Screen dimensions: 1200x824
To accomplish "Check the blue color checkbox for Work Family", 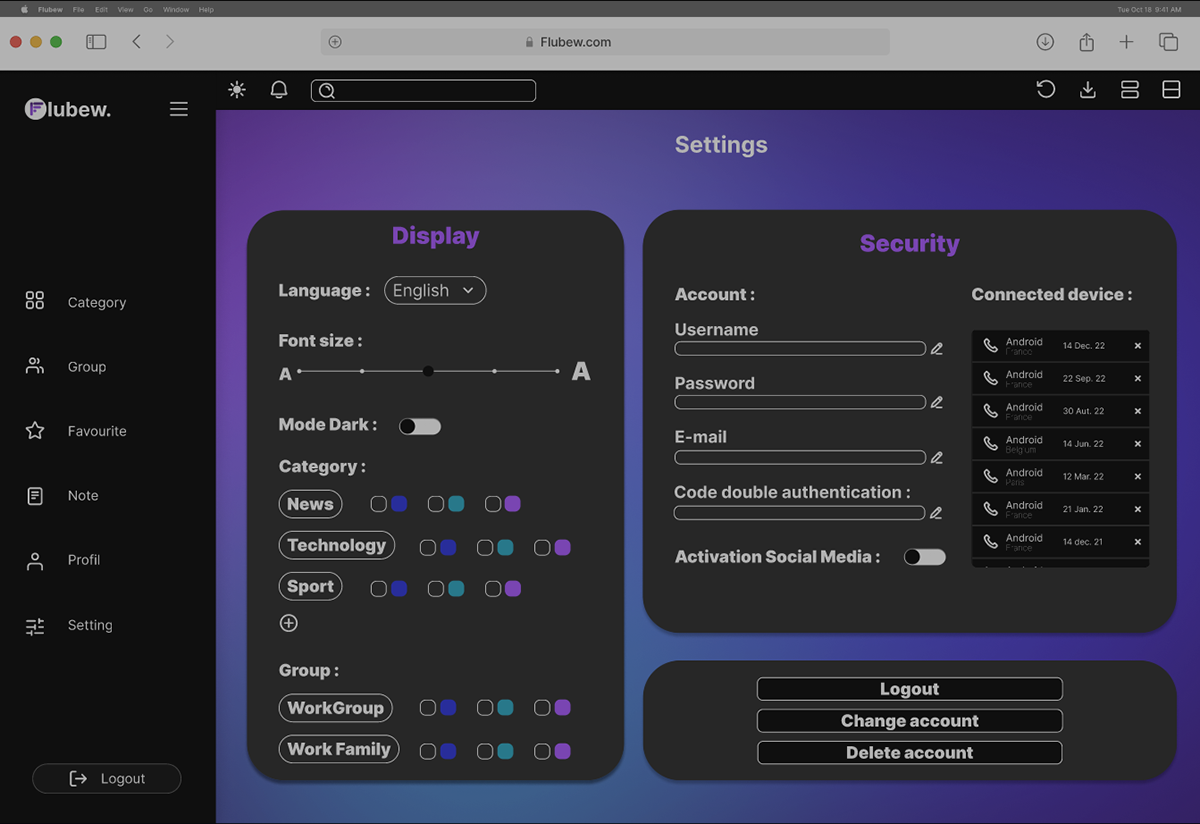I will (428, 751).
